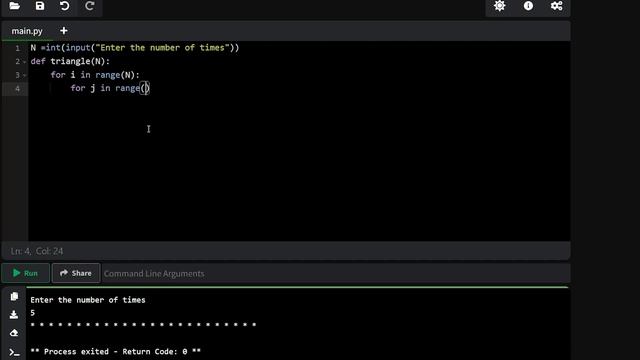This screenshot has height=360, width=640.
Task: Switch to the main.py tab
Action: coord(27,31)
